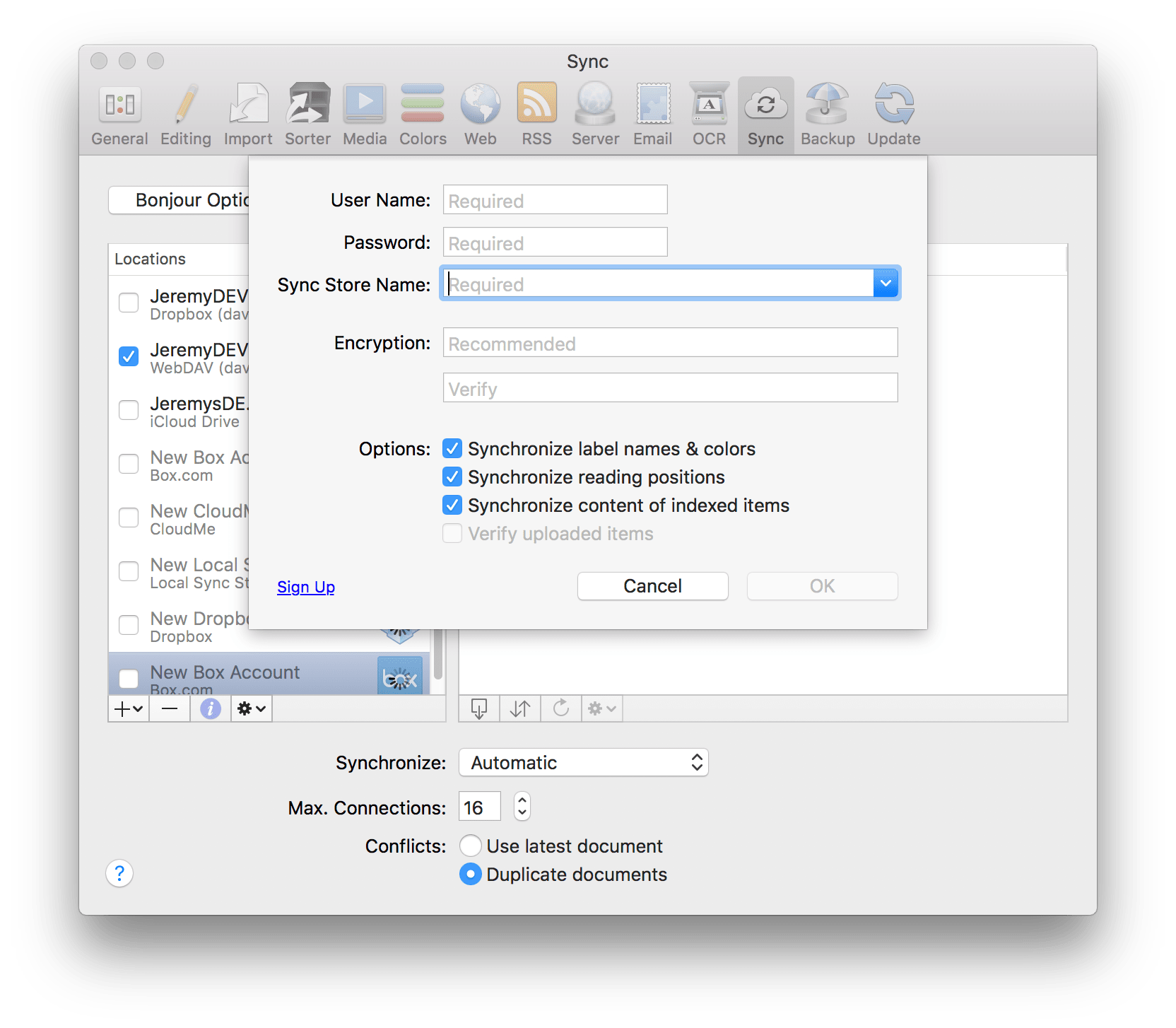Switch to the Editing preferences tab
This screenshot has width=1176, height=1028.
pyautogui.click(x=185, y=115)
